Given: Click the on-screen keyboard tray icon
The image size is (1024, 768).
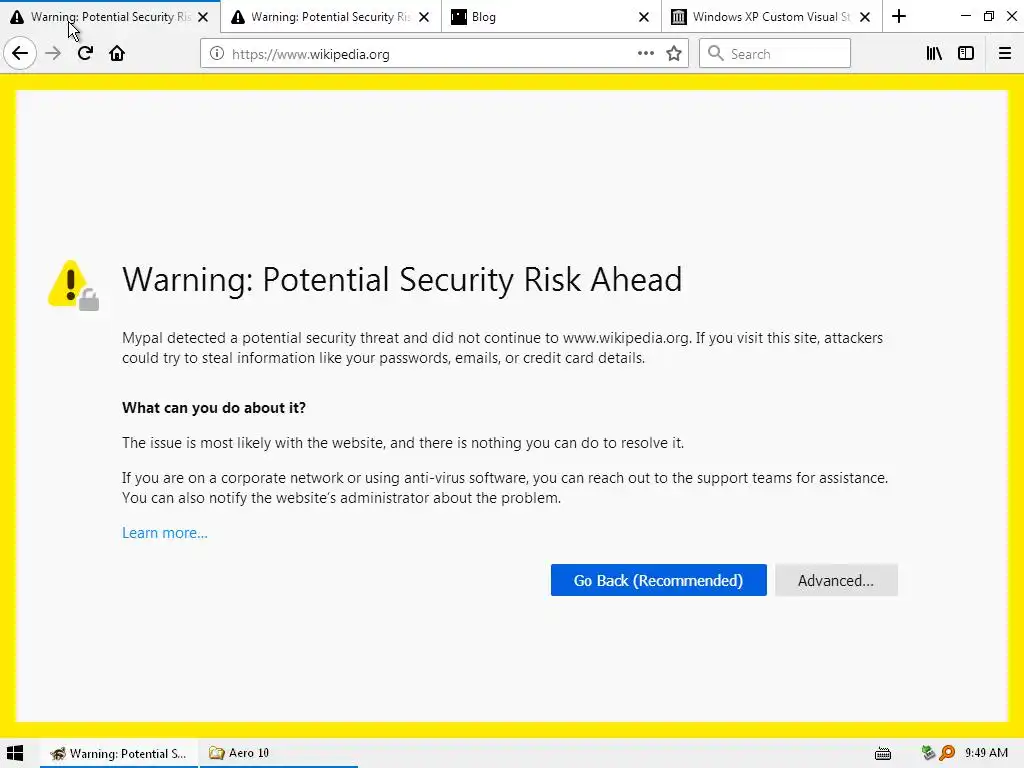Looking at the screenshot, I should click(x=883, y=754).
